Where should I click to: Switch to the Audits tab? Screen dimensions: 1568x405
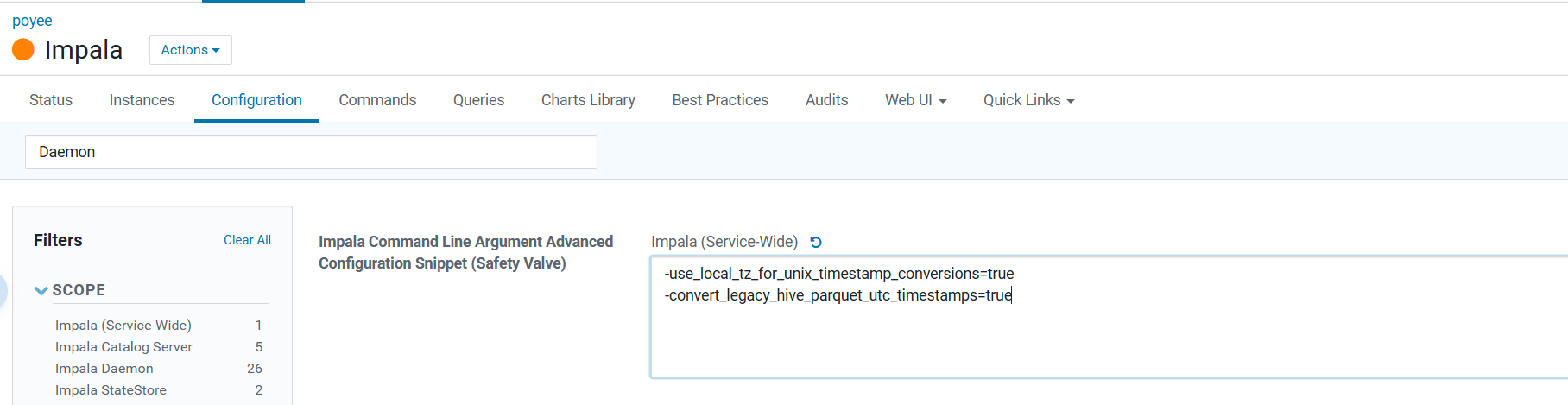[x=826, y=100]
